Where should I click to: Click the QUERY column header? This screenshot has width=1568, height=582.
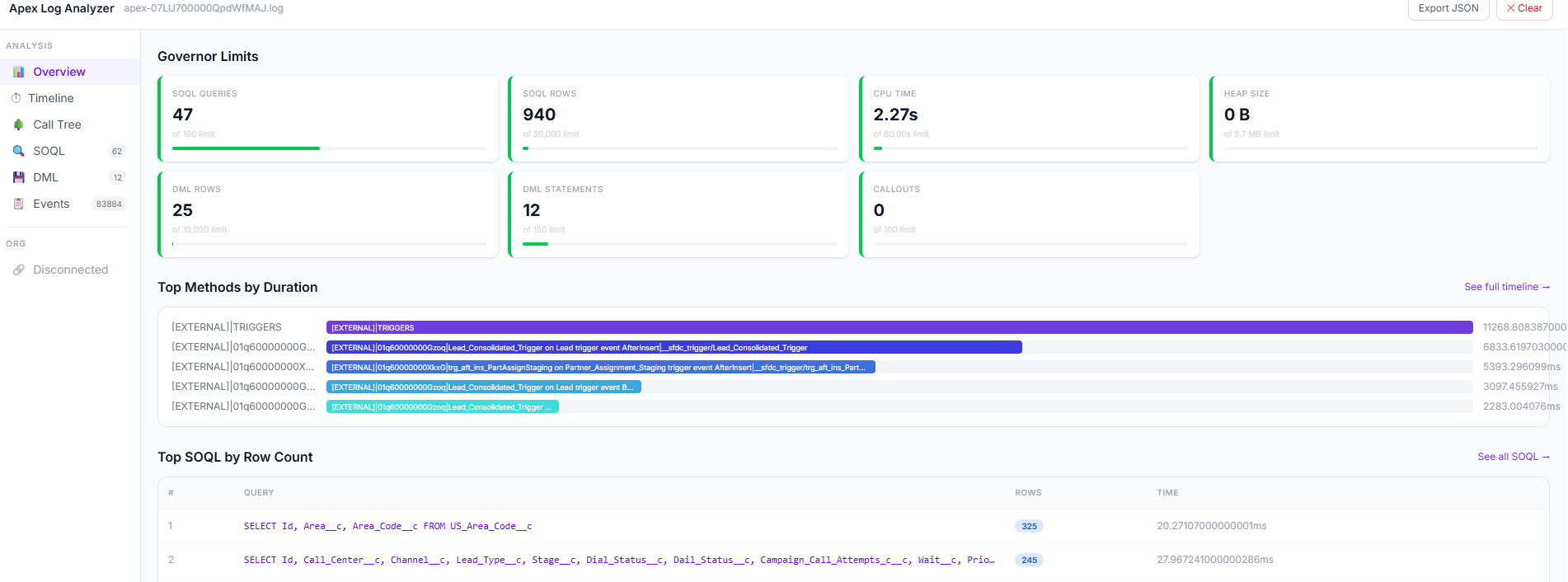259,493
